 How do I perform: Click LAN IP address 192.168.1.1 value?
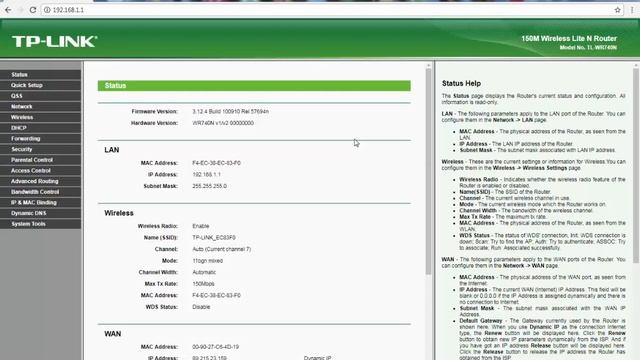click(206, 174)
